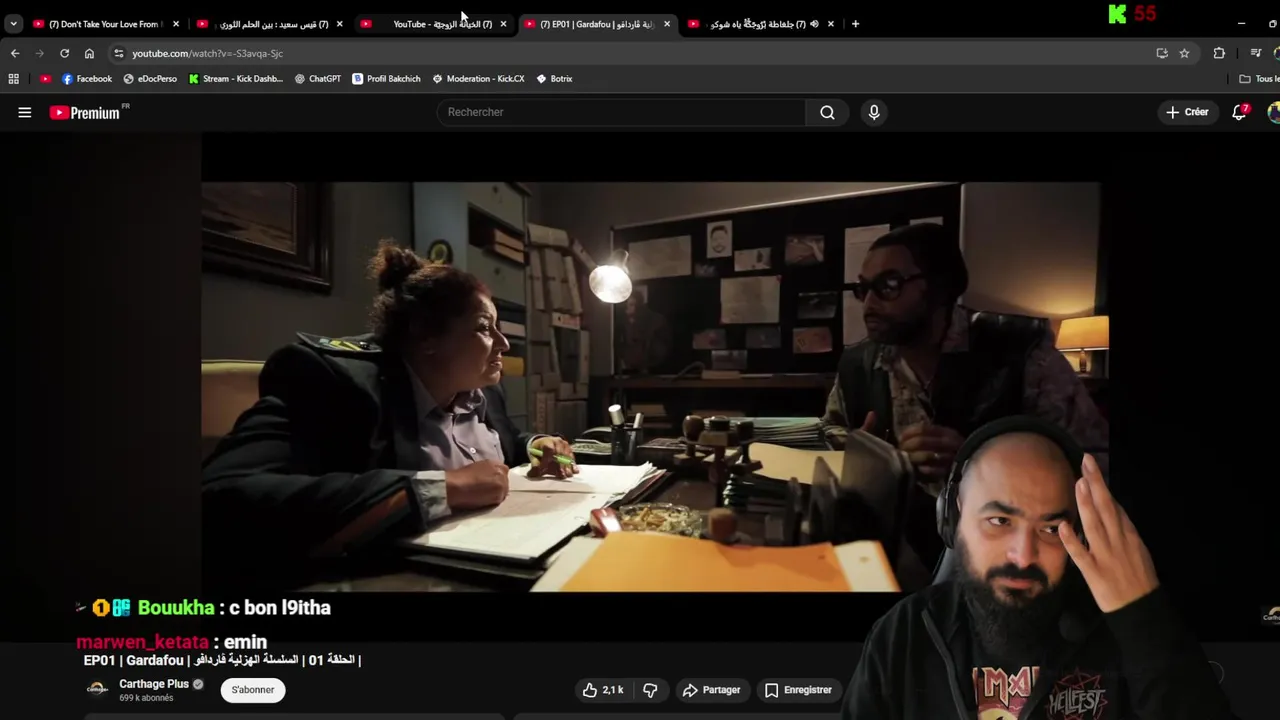Image resolution: width=1280 pixels, height=720 pixels.
Task: Start voice search with microphone icon
Action: tap(874, 112)
